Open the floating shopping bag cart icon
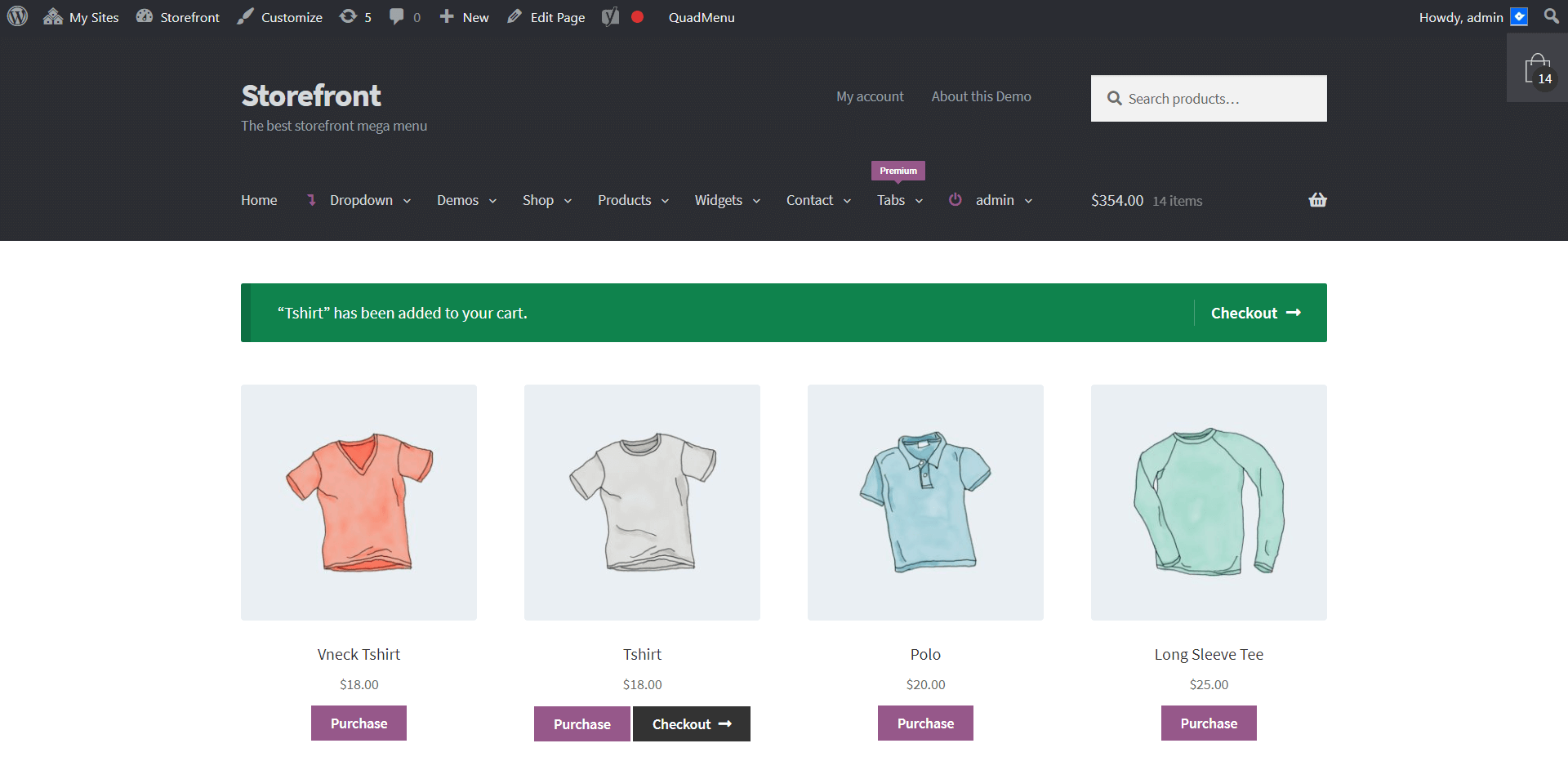1568x770 pixels. tap(1537, 69)
